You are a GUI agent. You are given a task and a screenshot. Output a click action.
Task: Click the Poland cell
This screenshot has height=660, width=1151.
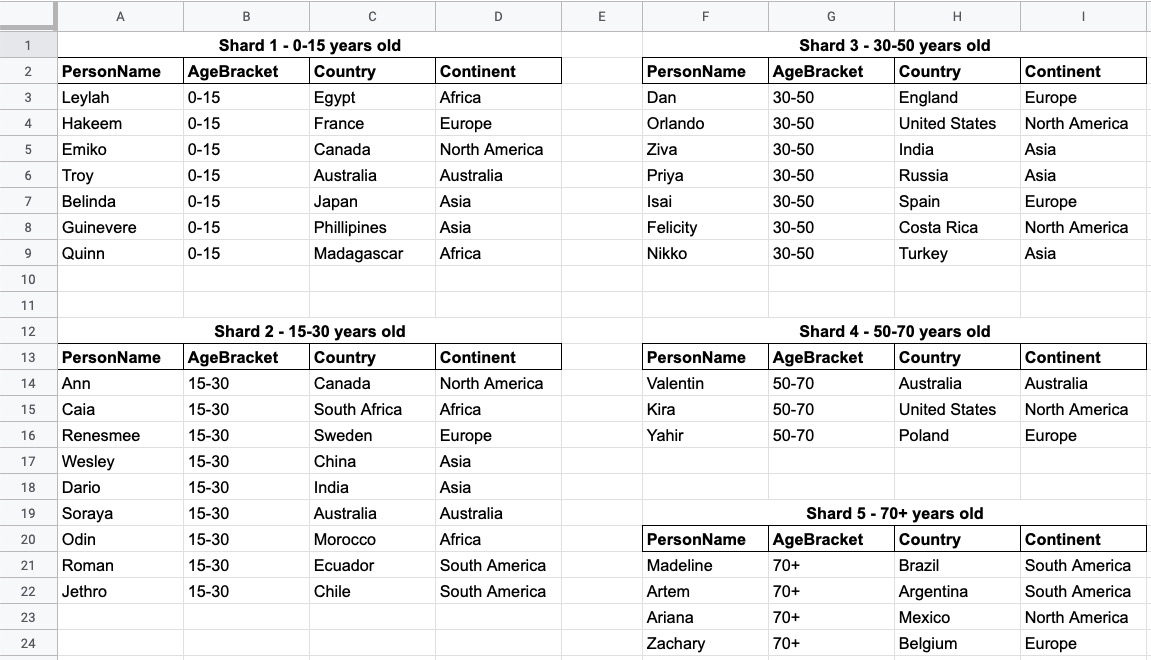coord(957,435)
